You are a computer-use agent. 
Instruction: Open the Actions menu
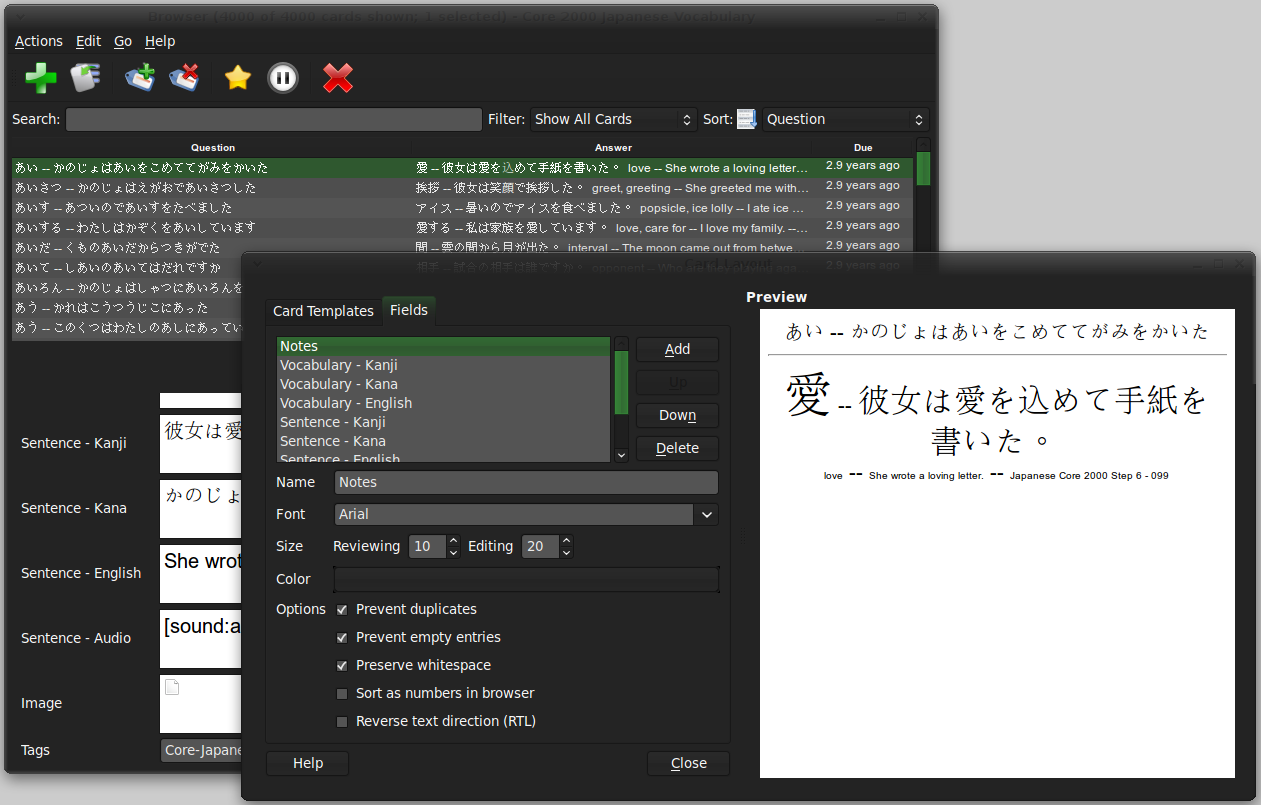pos(39,41)
